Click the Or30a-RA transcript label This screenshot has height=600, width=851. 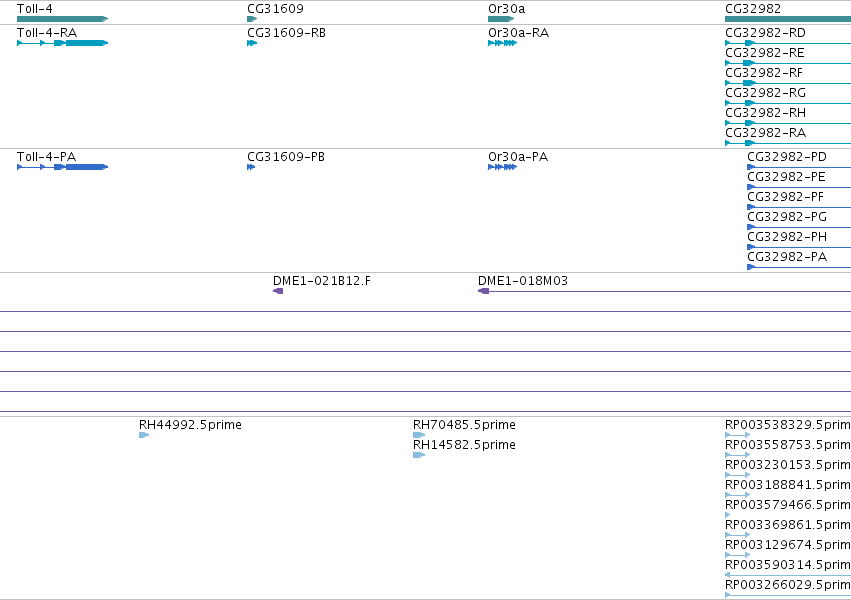point(518,33)
